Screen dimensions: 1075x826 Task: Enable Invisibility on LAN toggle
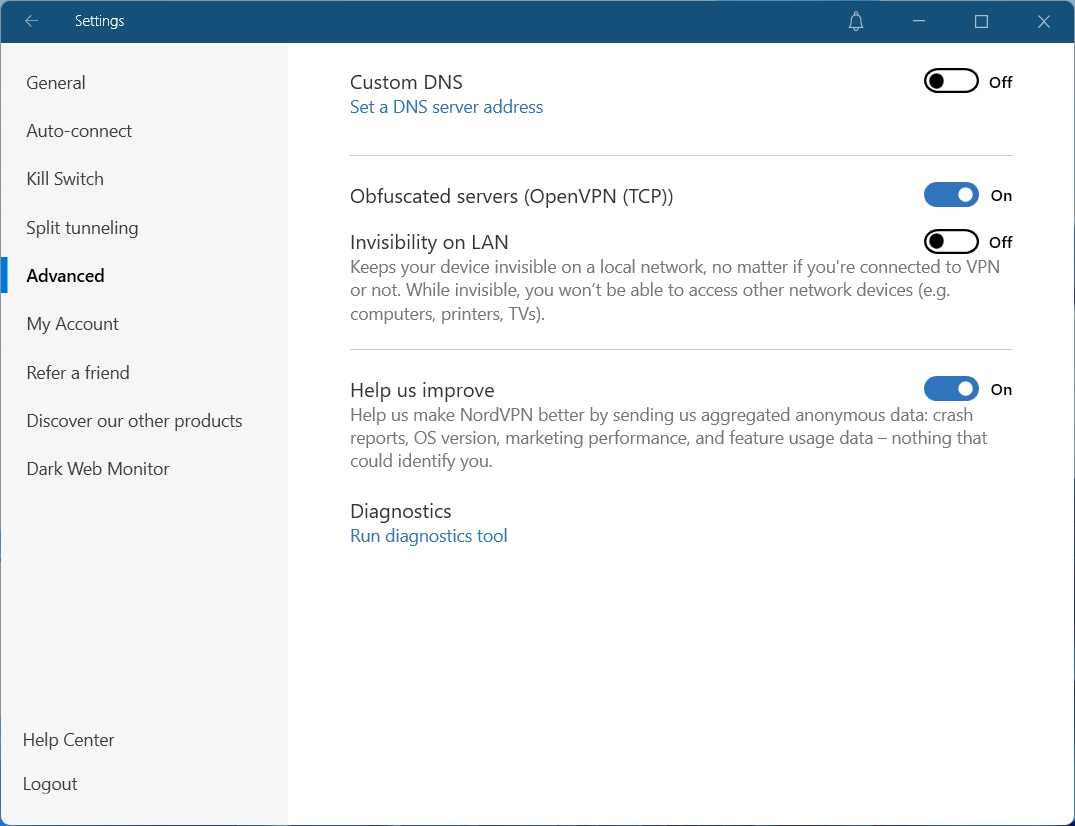pyautogui.click(x=950, y=242)
